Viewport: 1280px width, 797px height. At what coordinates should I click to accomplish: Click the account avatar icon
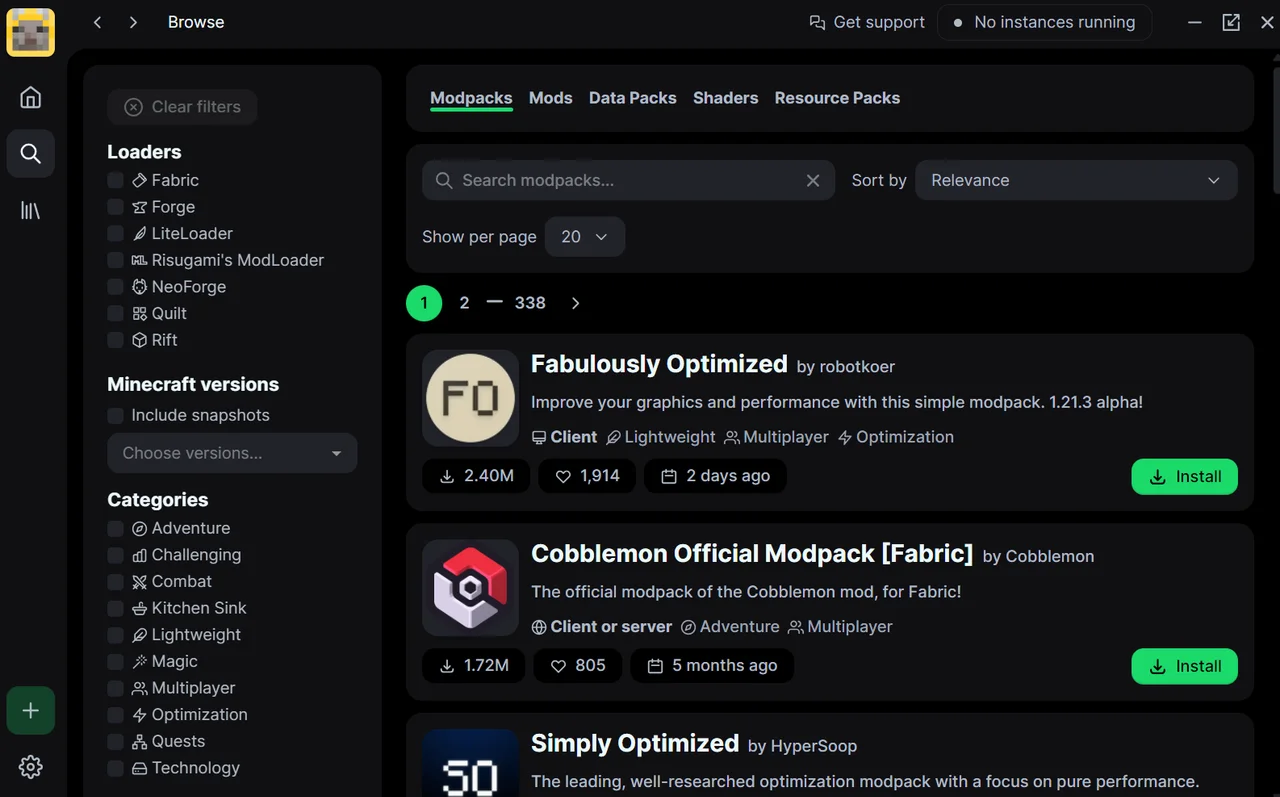31,32
